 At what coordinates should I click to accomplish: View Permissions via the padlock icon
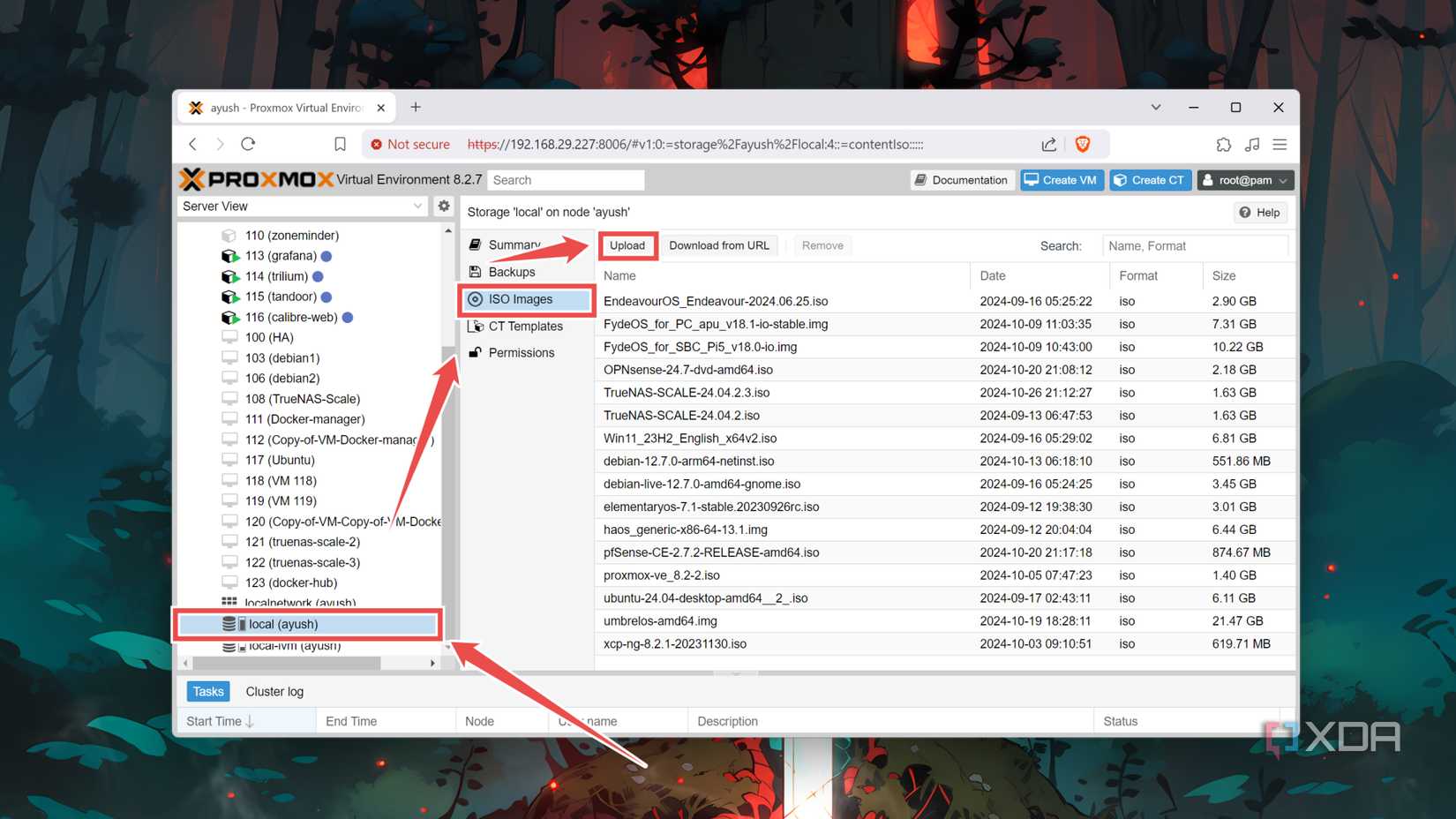coord(521,352)
